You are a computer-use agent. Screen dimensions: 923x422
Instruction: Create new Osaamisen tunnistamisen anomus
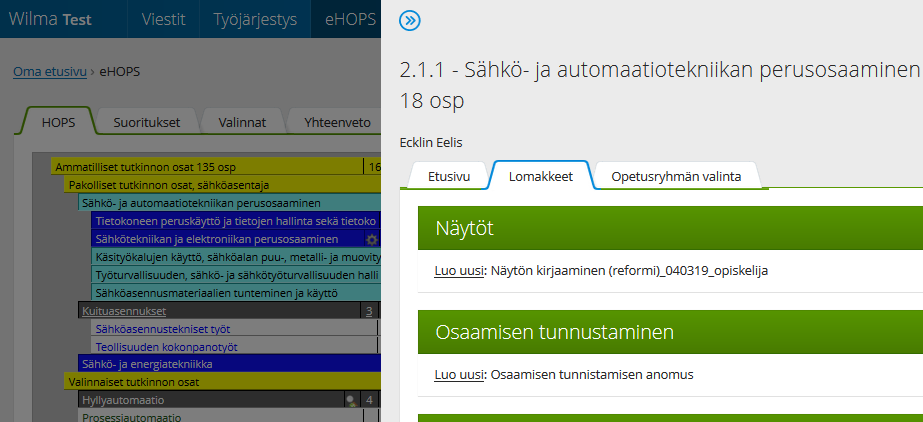pos(458,375)
